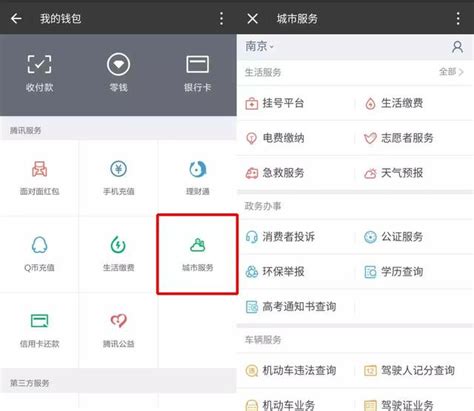Show all 生活服务 via 全部
474x411 pixels.
point(451,72)
